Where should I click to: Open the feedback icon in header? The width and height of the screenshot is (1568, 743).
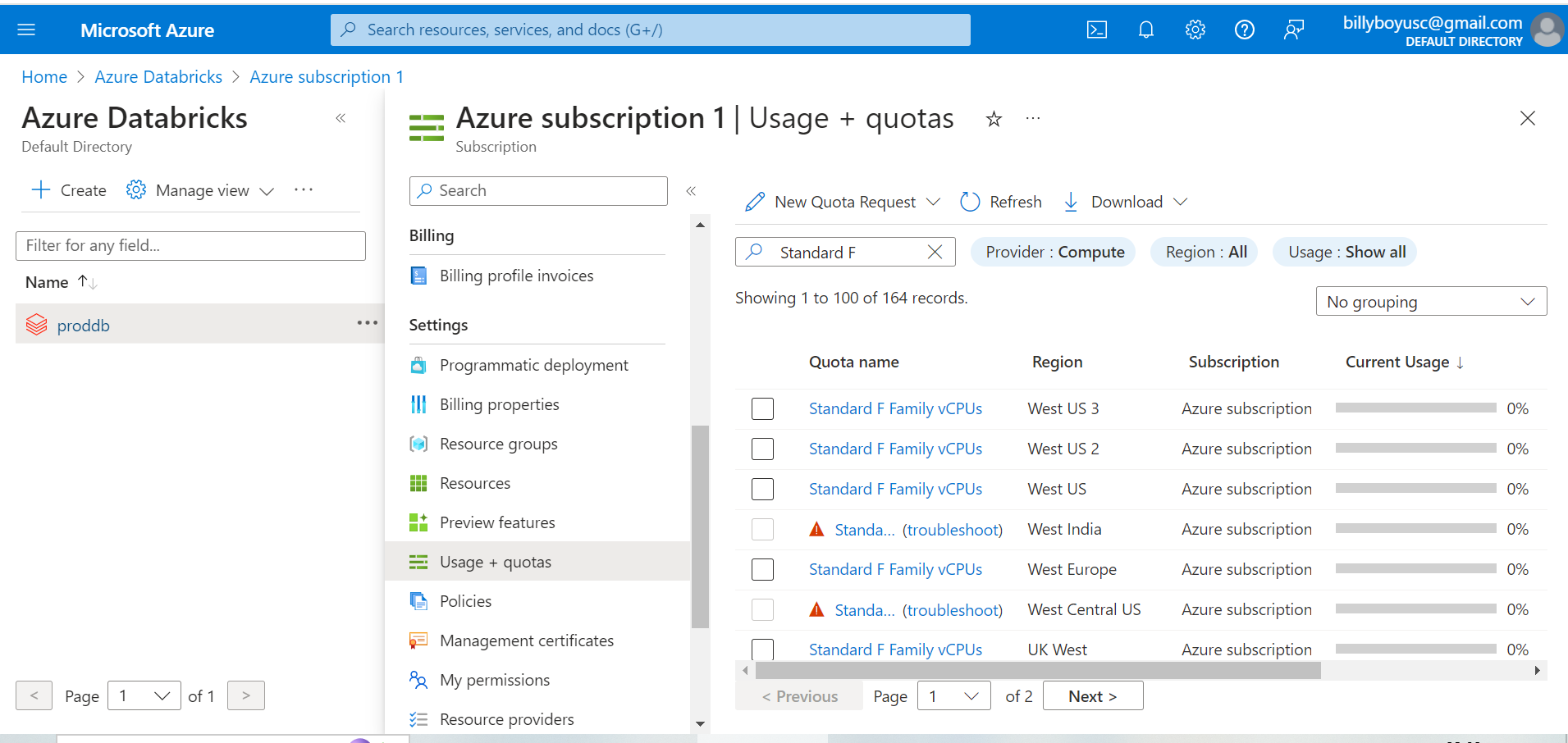point(1294,30)
